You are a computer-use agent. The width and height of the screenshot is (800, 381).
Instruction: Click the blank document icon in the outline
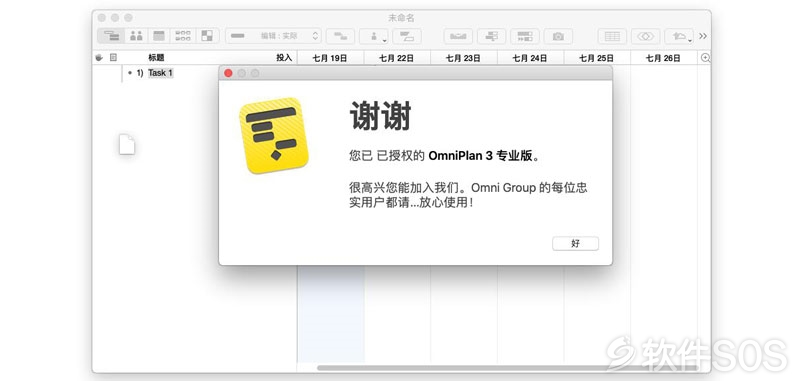click(127, 144)
